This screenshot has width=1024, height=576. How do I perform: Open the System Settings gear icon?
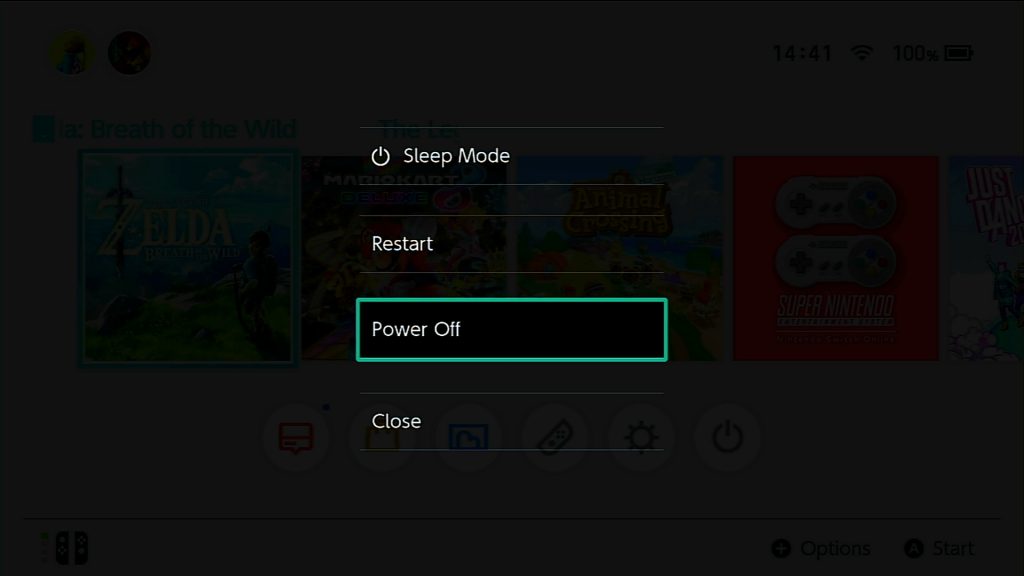[x=641, y=437]
